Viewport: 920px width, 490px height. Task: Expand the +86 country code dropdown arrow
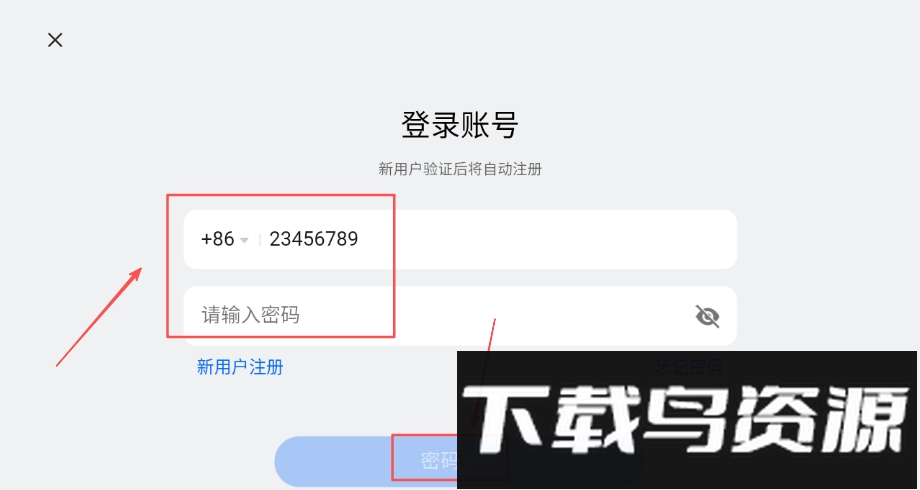[x=245, y=240]
